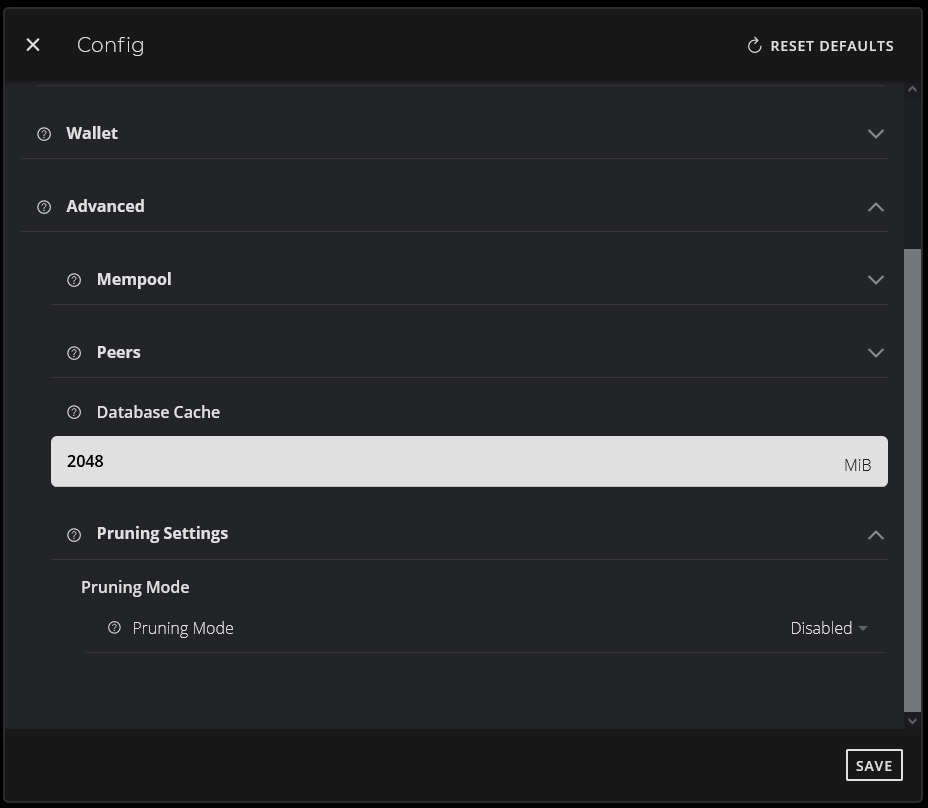Click RESET DEFAULTS

pyautogui.click(x=832, y=45)
